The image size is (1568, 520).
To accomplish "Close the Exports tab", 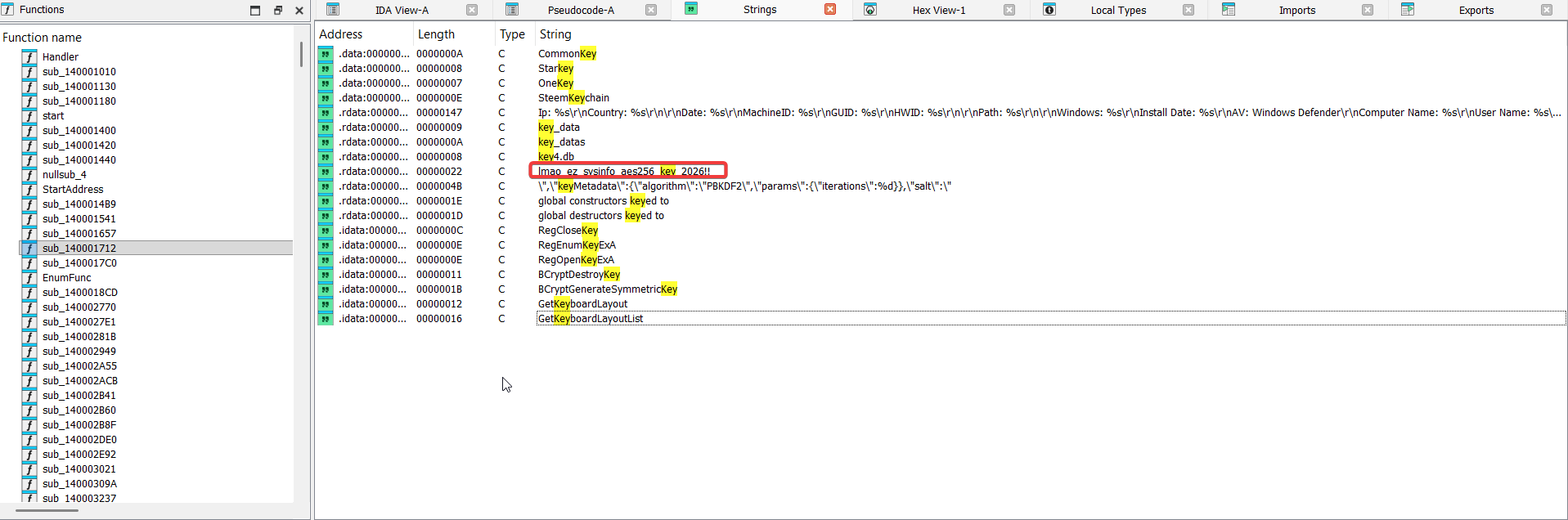I will 1547,10.
